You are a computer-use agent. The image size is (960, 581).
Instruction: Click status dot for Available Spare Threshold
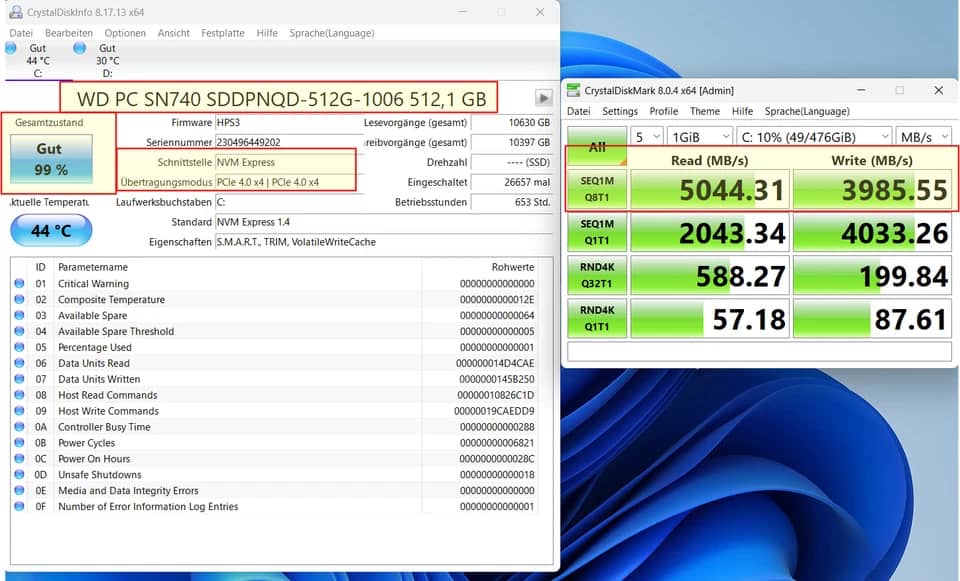(x=19, y=331)
